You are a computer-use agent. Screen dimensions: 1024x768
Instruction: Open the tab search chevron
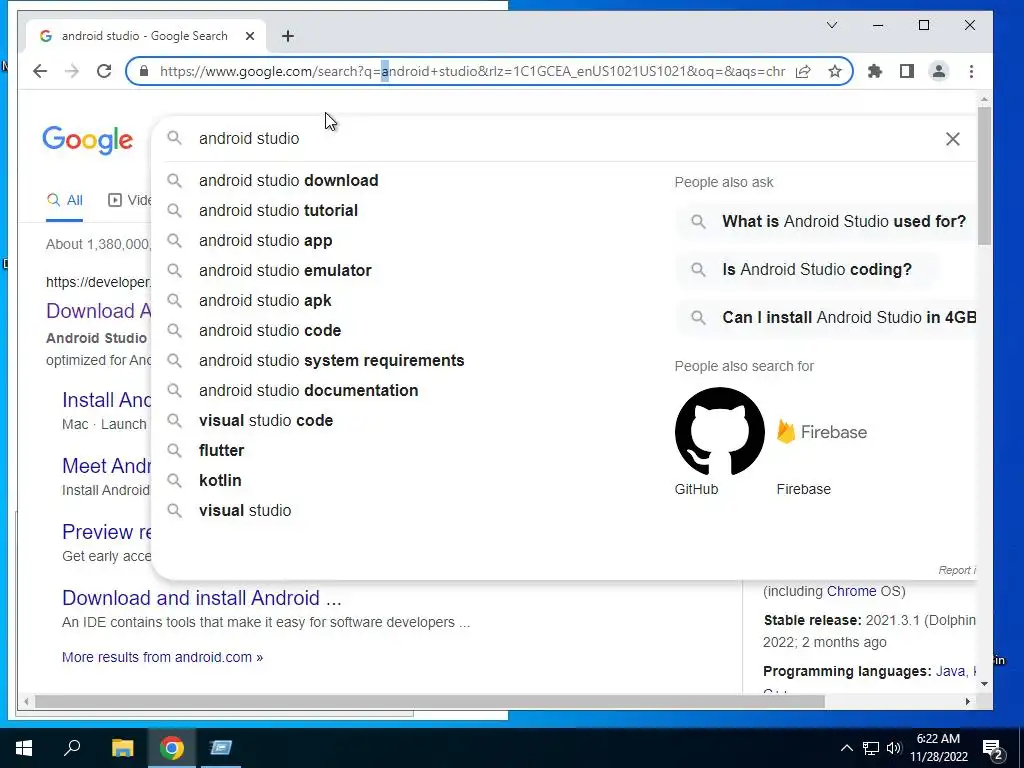832,25
